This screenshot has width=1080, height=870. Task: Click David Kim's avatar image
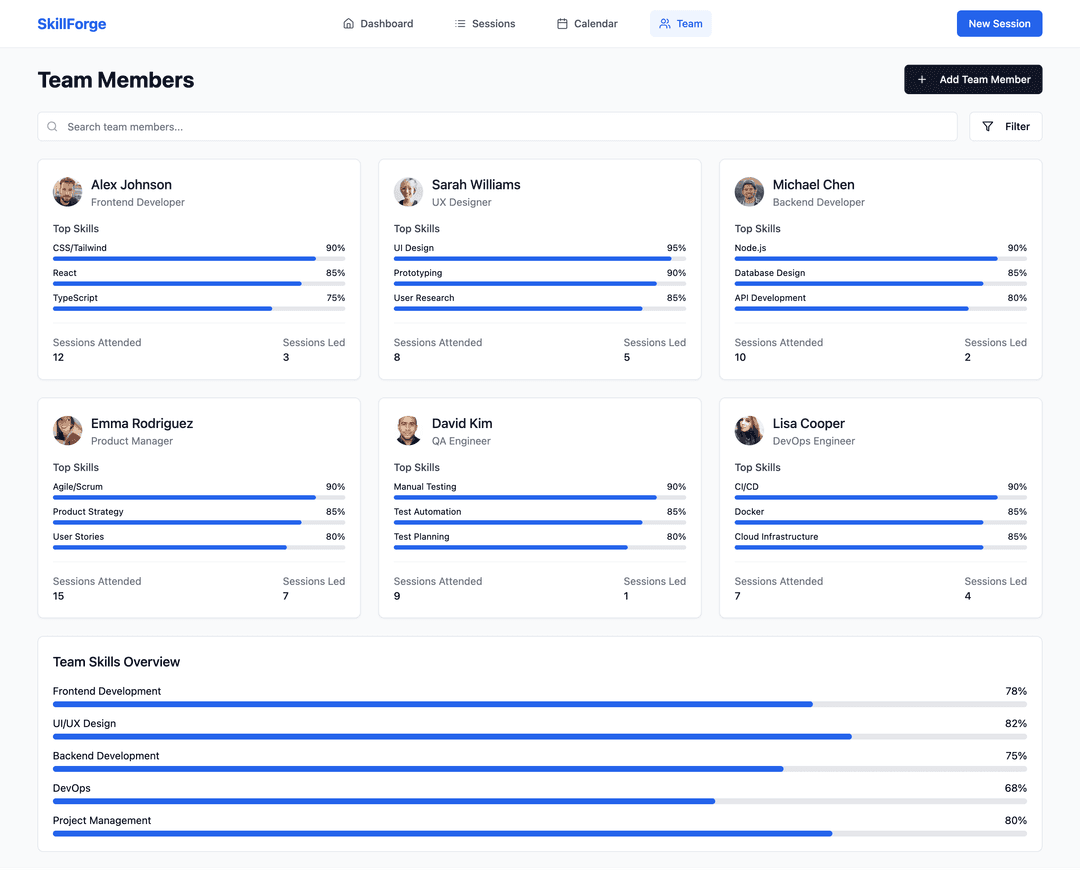click(x=408, y=431)
